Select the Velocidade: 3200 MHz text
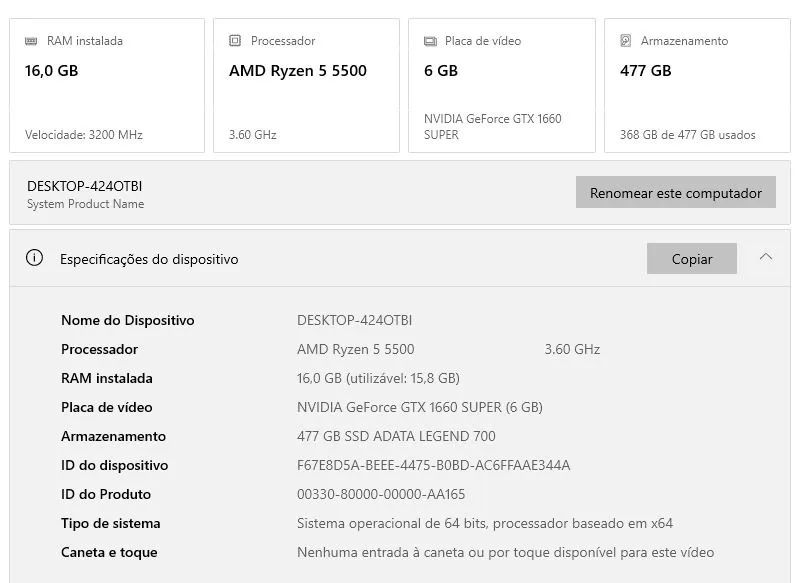Viewport: 805px width, 583px height. [84, 135]
